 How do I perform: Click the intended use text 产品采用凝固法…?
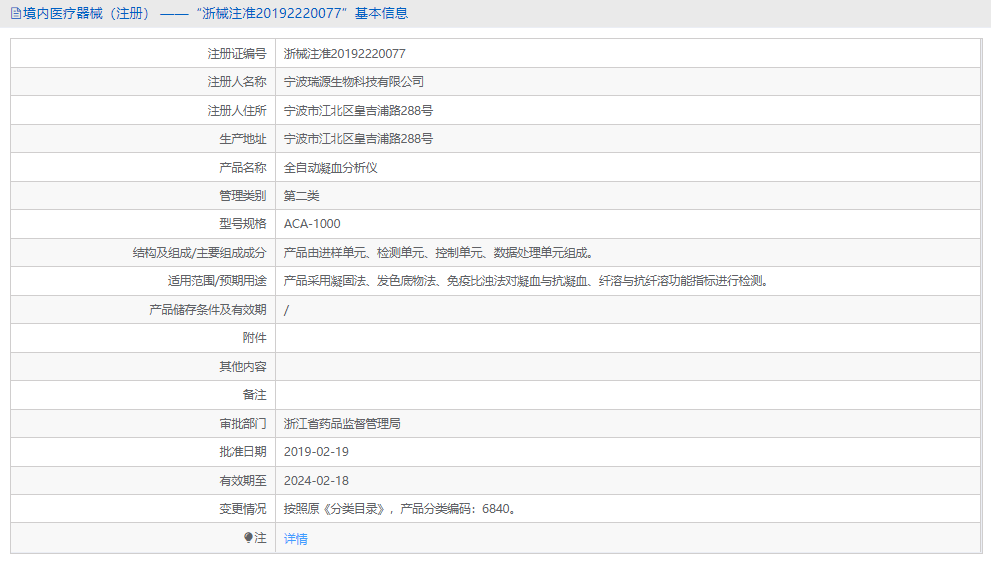click(x=526, y=281)
